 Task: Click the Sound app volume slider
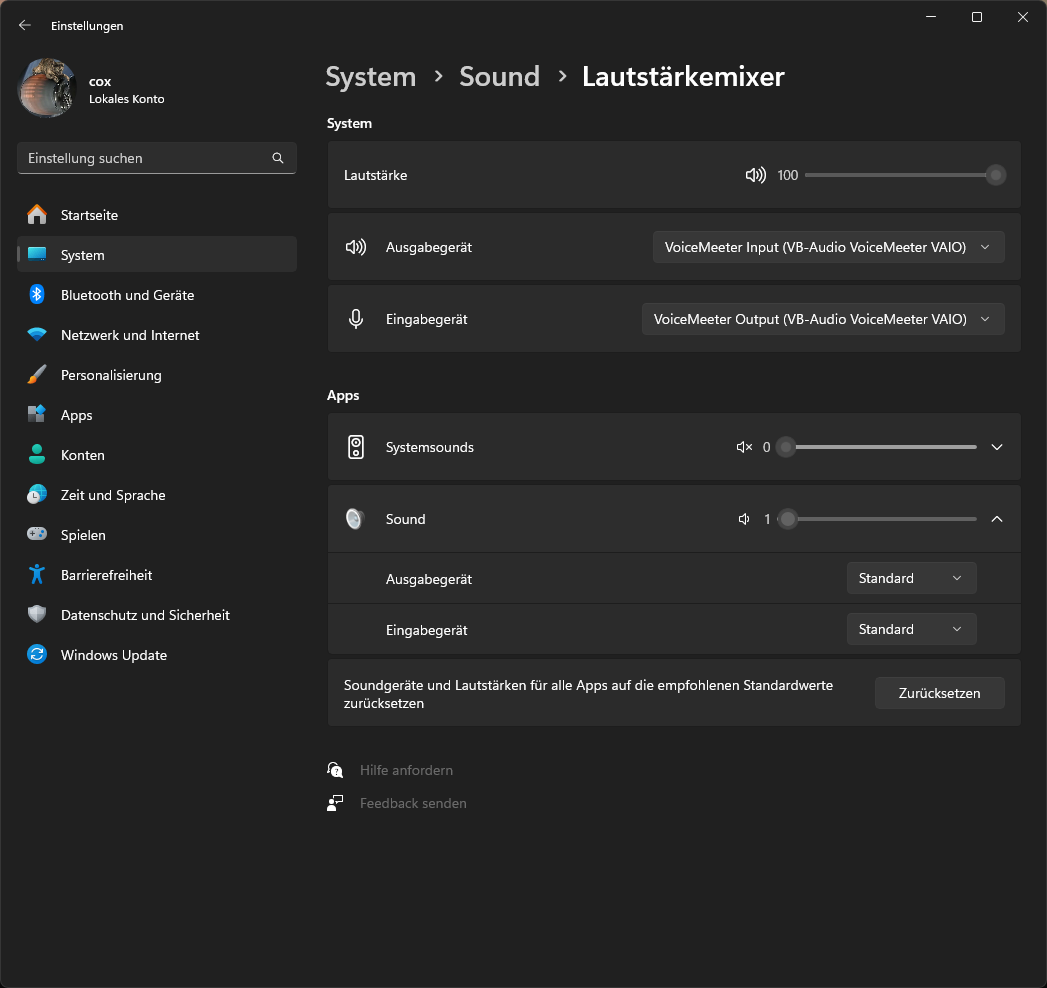[x=877, y=519]
